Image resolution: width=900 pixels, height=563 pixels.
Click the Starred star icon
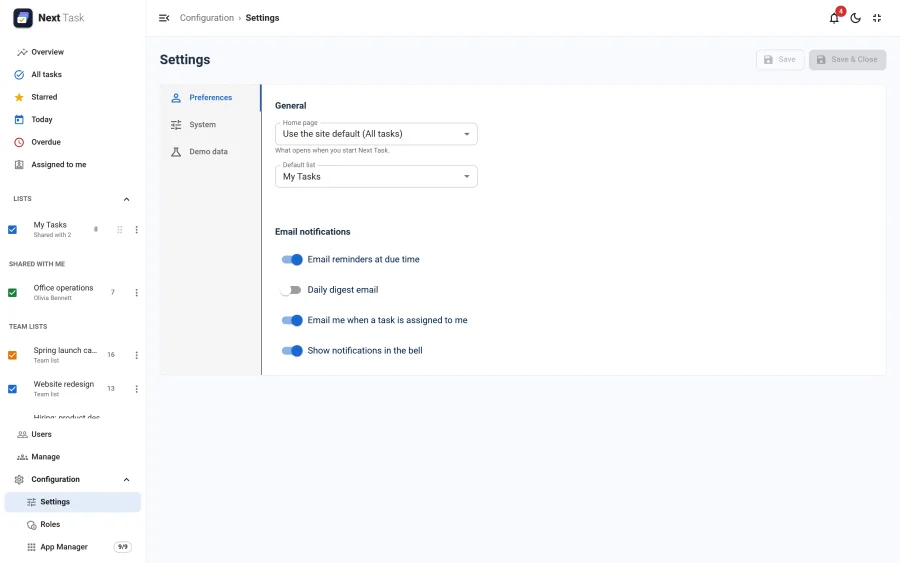pyautogui.click(x=19, y=97)
